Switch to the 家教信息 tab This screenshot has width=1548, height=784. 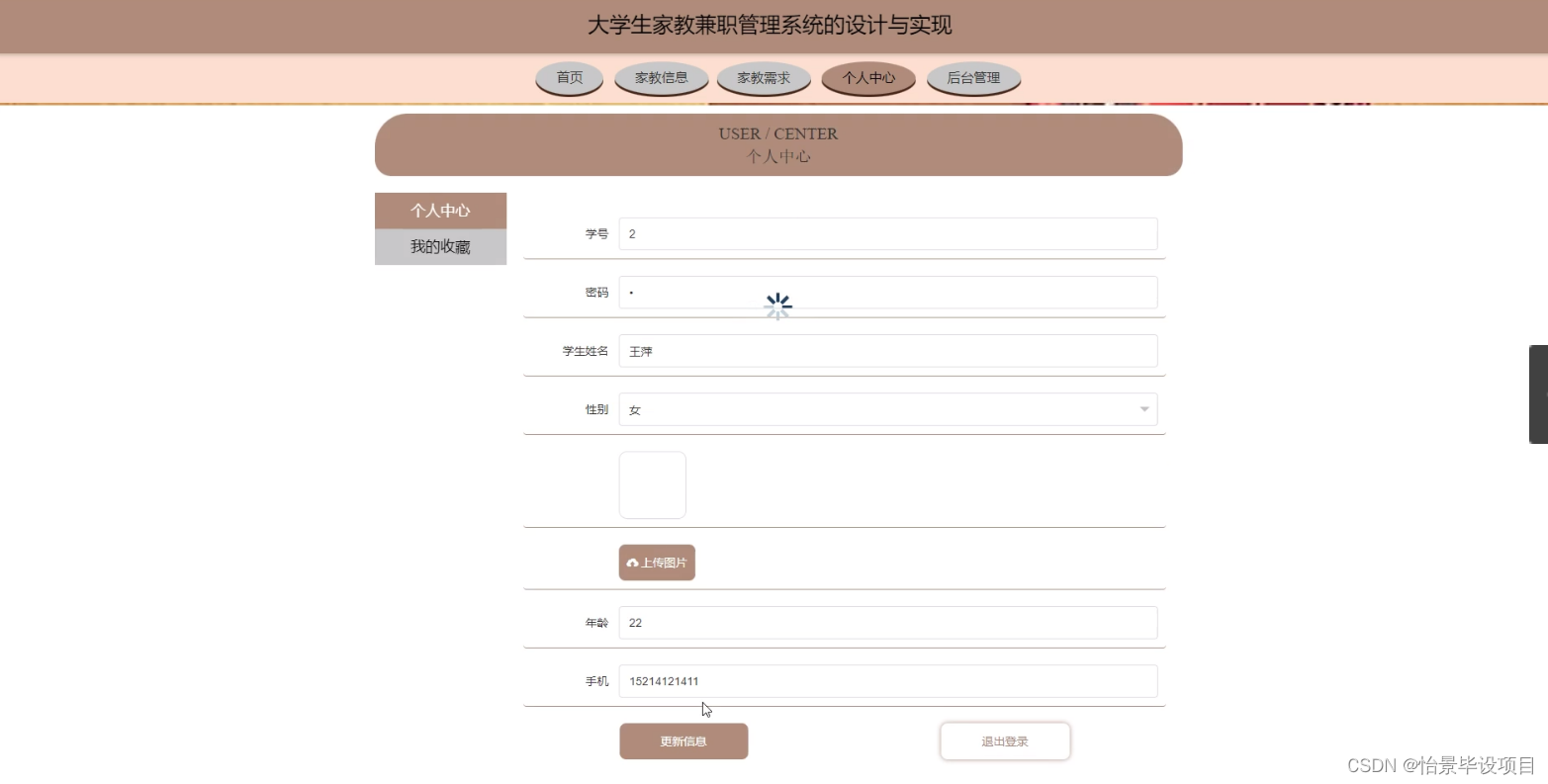tap(661, 78)
